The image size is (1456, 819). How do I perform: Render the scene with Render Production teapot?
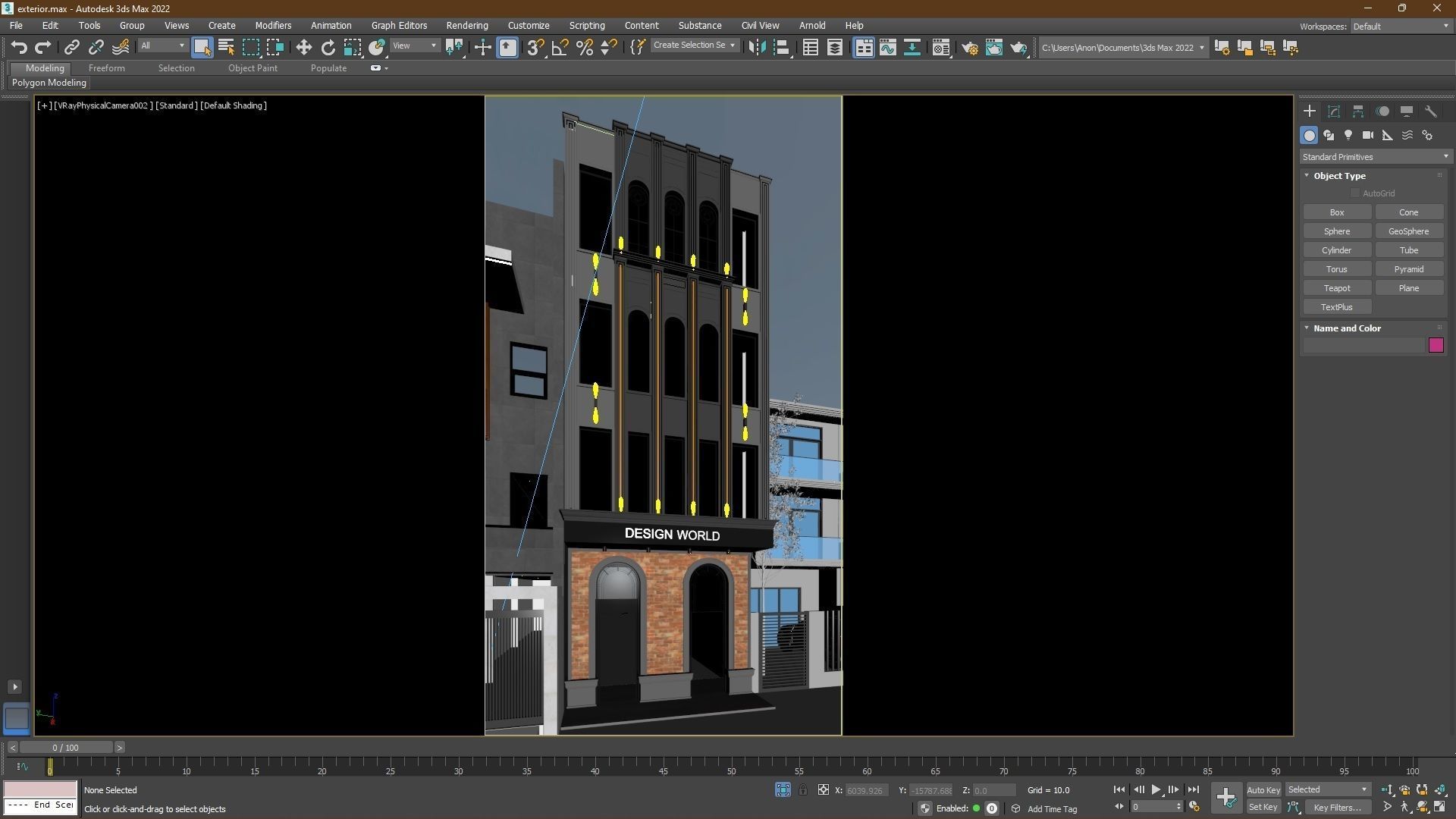(1018, 47)
